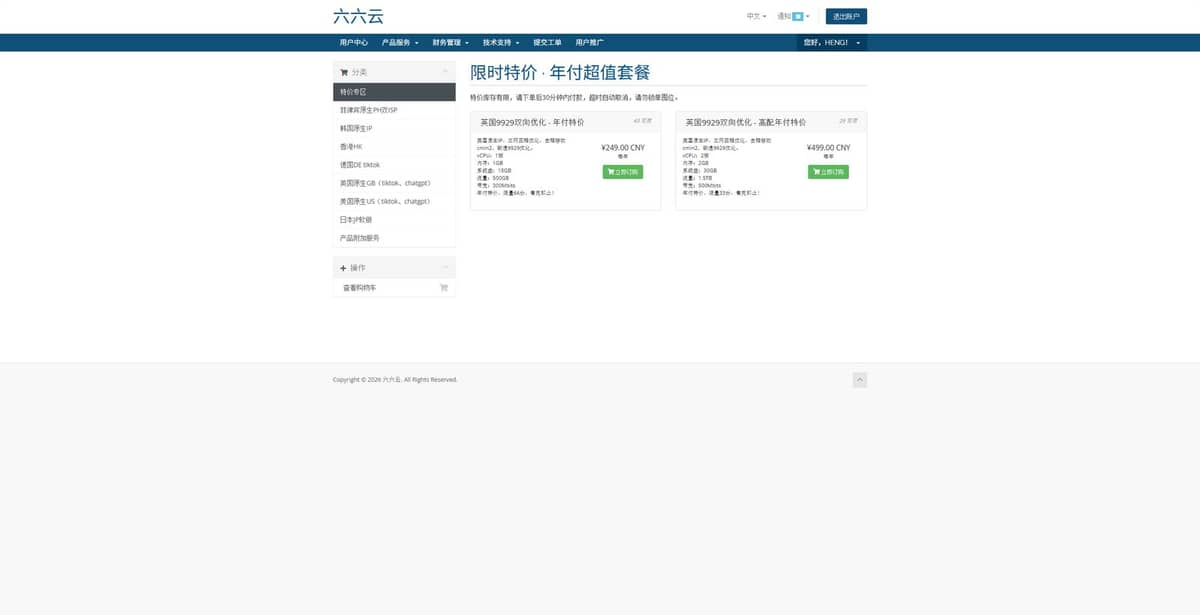
Task: Select the 英国原生GB category
Action: (394, 183)
